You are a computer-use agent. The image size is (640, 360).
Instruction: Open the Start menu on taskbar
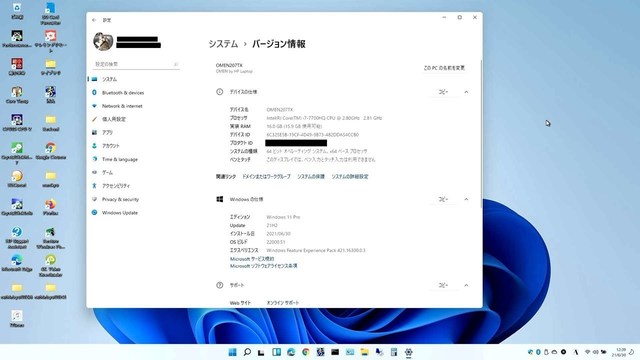click(232, 352)
